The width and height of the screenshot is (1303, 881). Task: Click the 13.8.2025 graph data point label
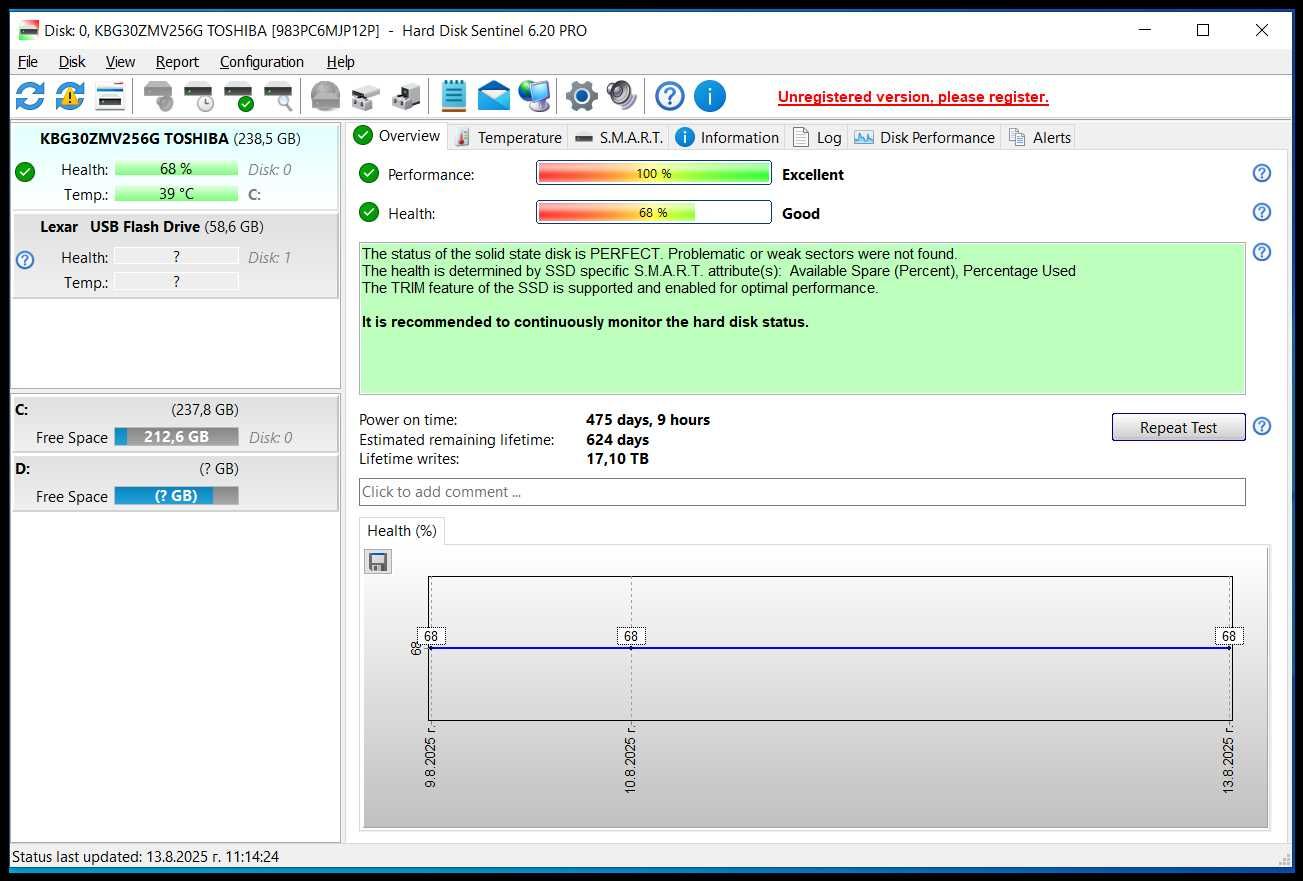point(1229,636)
